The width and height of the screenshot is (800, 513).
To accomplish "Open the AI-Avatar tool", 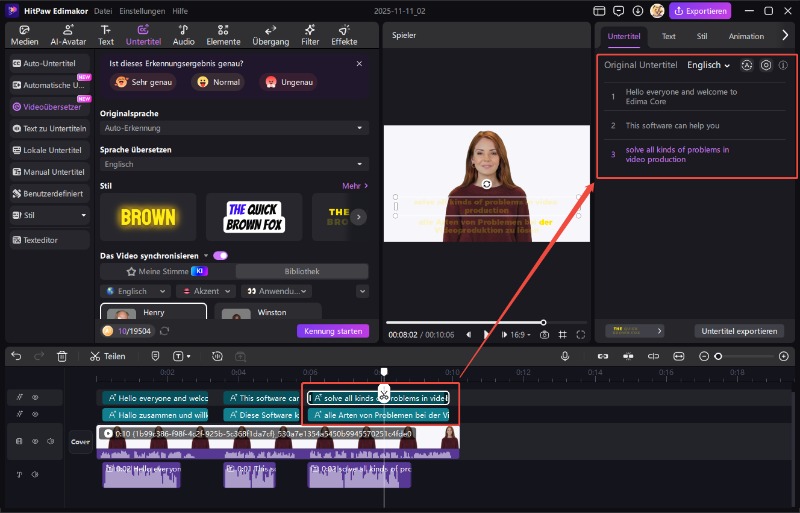I will (66, 35).
